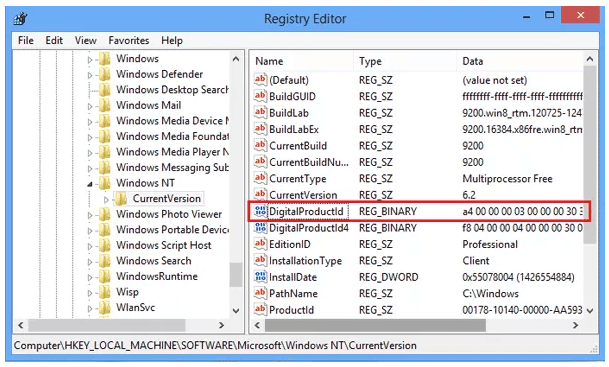Select the DigitalProductId value name
The height and width of the screenshot is (367, 609).
coord(306,211)
